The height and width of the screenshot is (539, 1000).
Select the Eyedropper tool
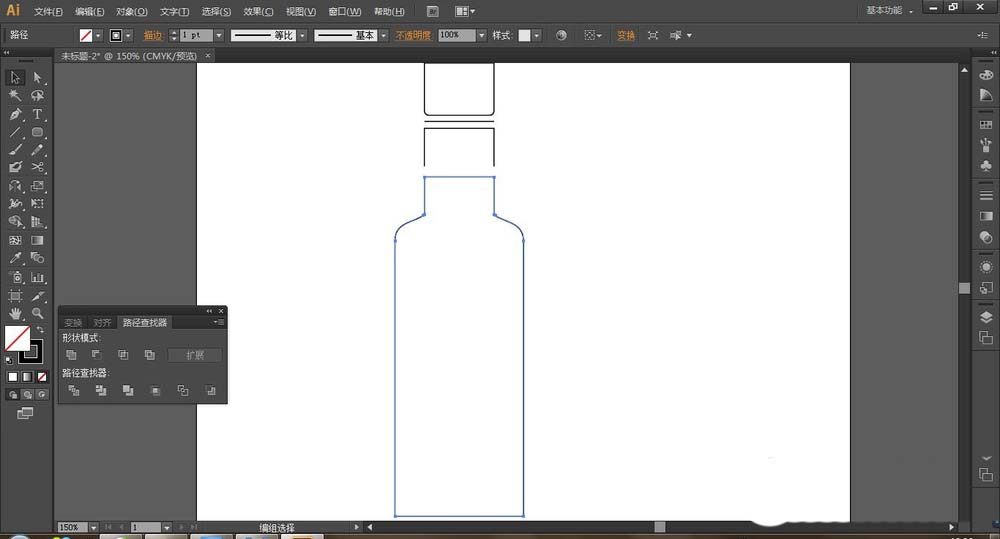point(16,259)
